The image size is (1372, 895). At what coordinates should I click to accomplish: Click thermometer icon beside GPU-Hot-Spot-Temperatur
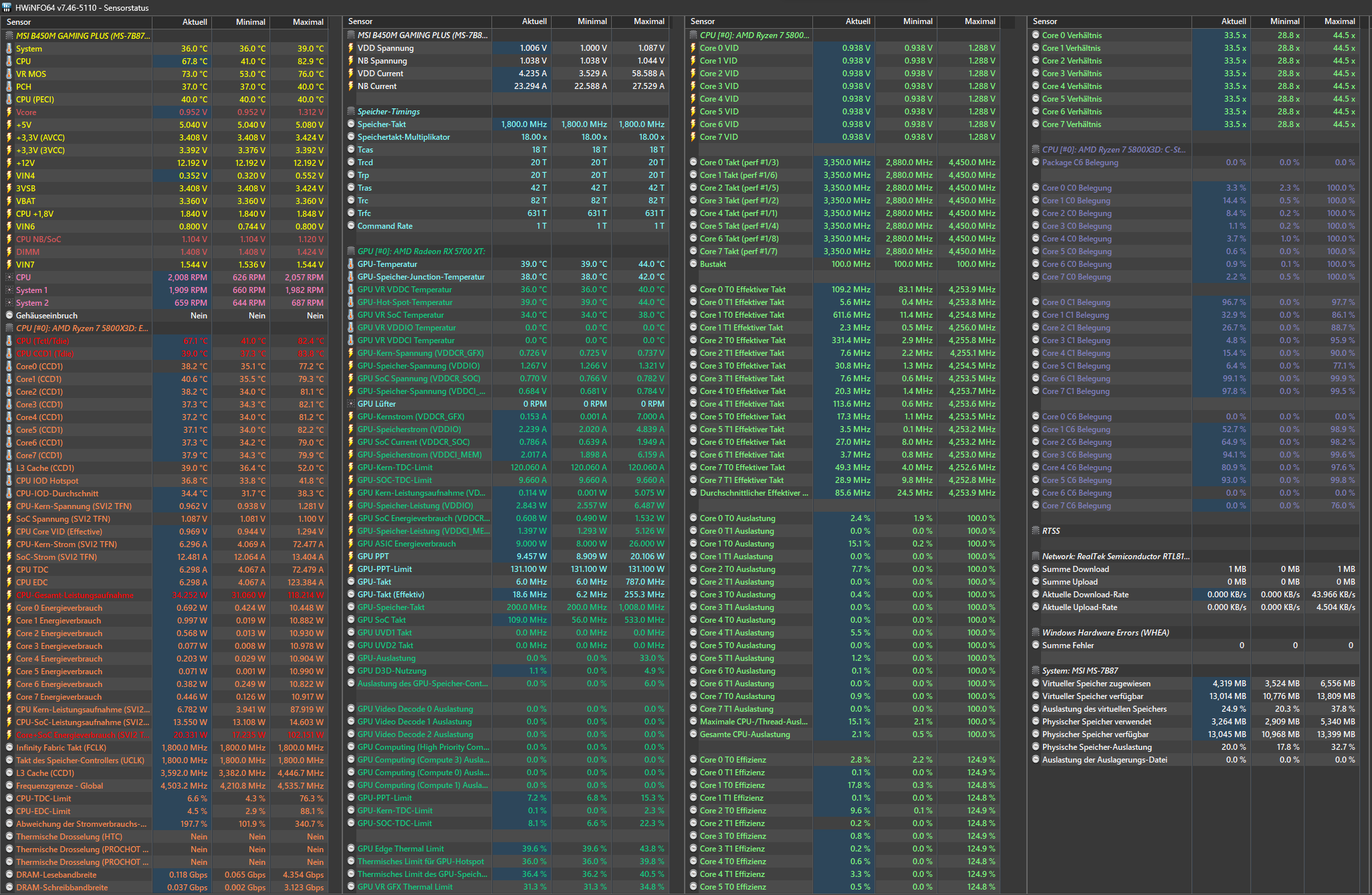pyautogui.click(x=351, y=302)
